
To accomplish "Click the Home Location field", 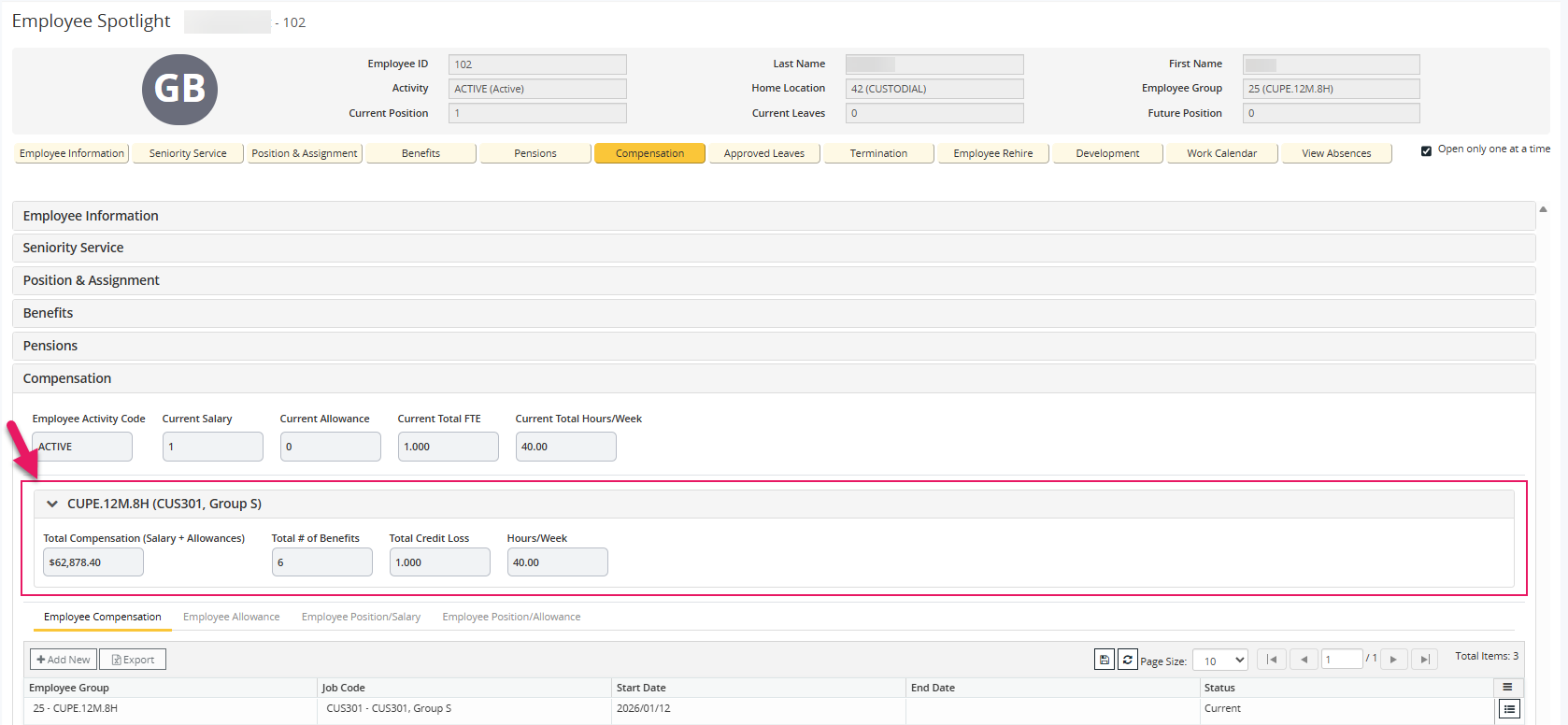I will click(934, 89).
